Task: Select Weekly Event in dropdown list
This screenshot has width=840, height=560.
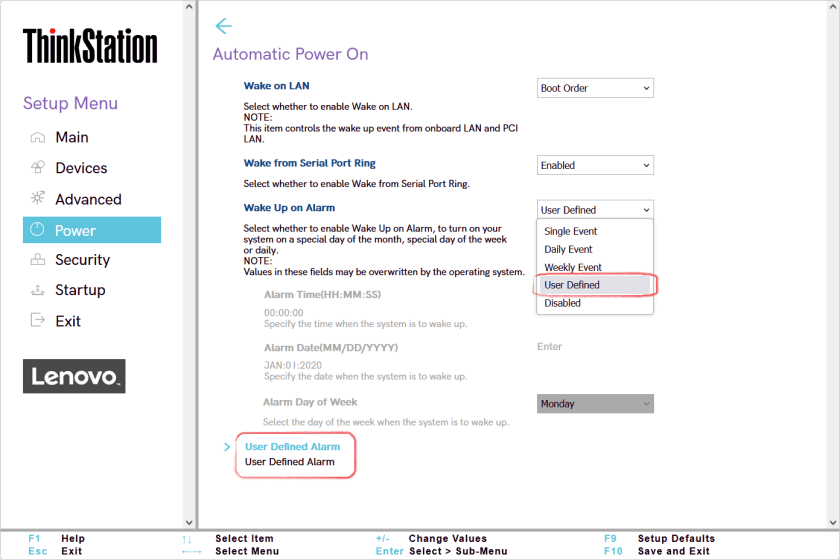Action: [573, 267]
